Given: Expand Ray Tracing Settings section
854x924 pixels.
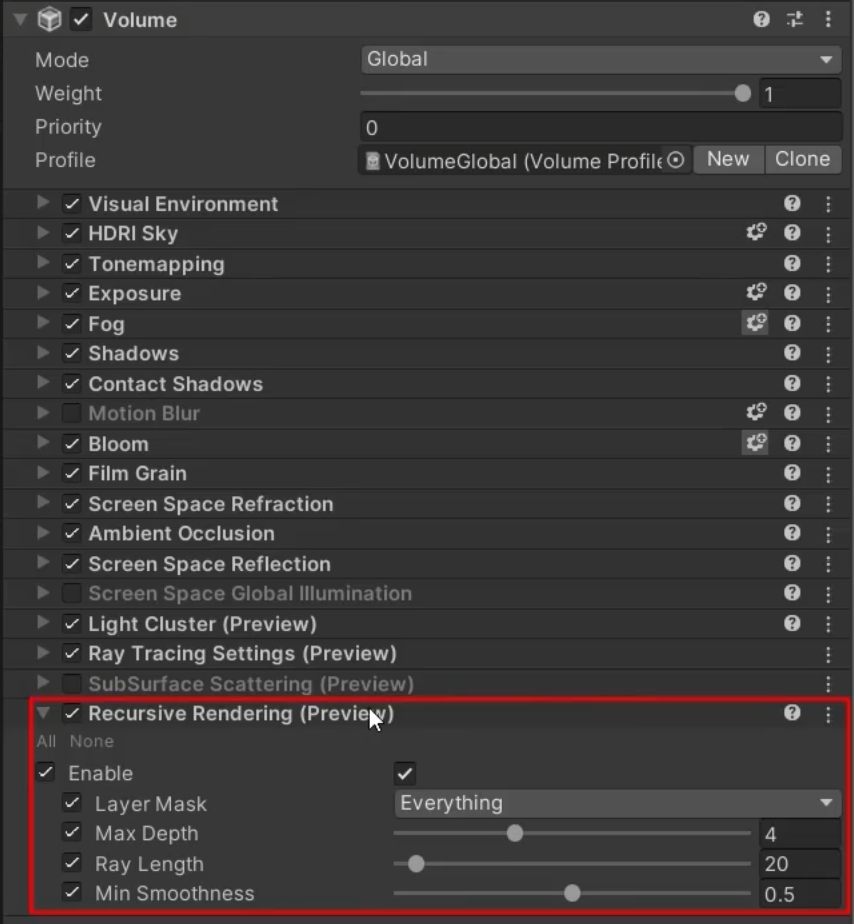Looking at the screenshot, I should (42, 653).
